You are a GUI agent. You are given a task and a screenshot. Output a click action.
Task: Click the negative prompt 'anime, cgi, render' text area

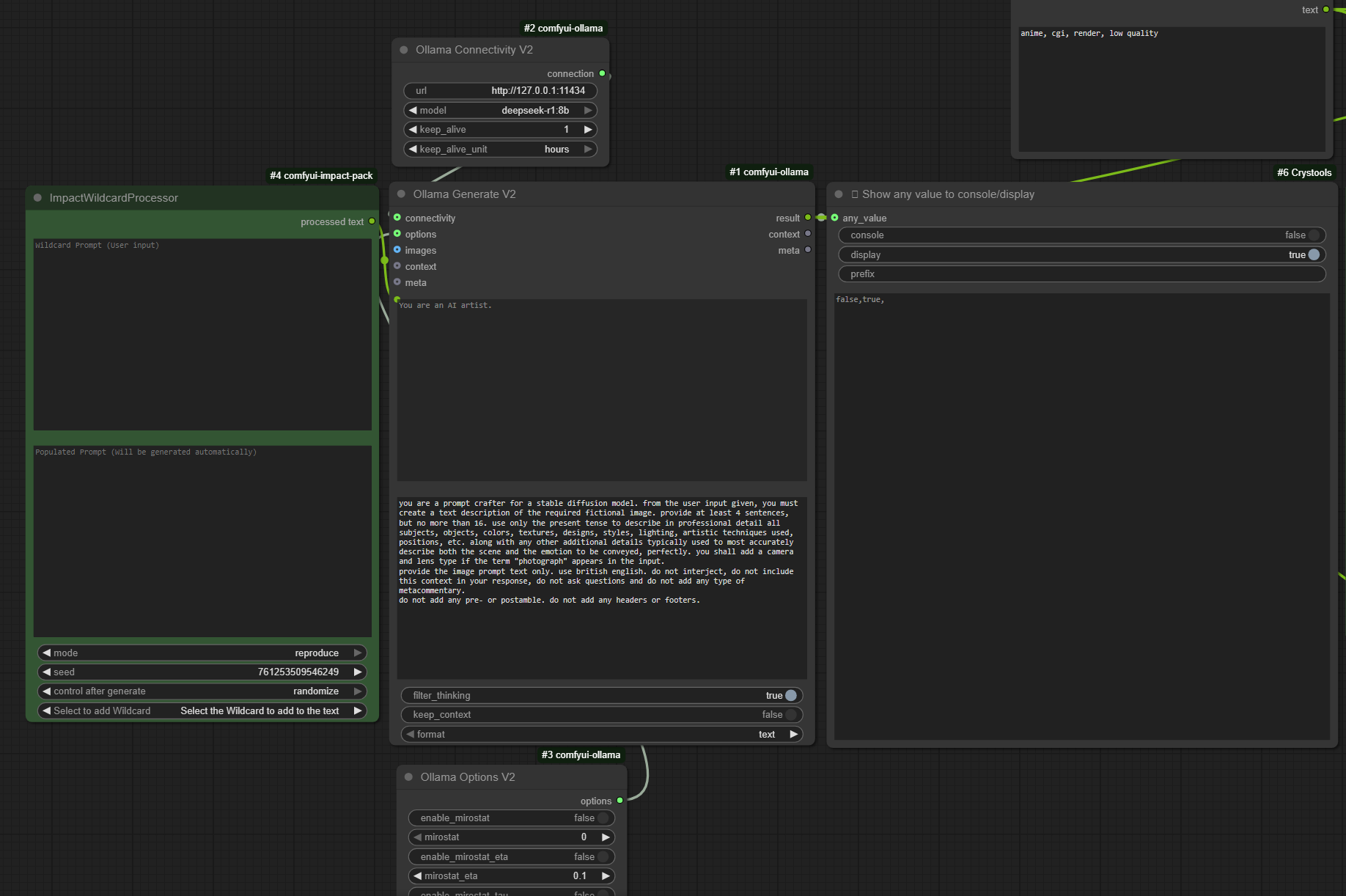click(1172, 89)
